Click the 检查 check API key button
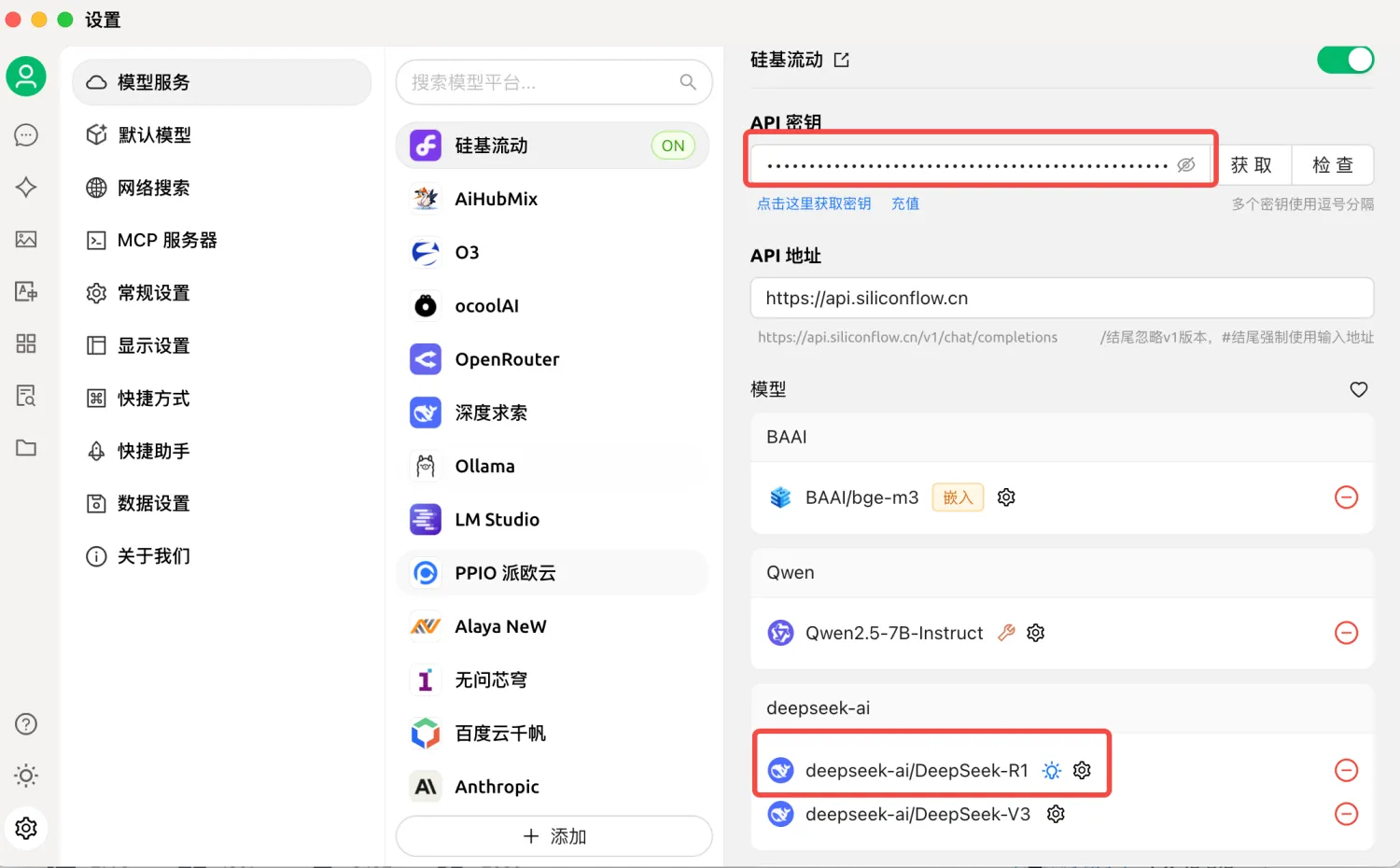 pos(1333,165)
